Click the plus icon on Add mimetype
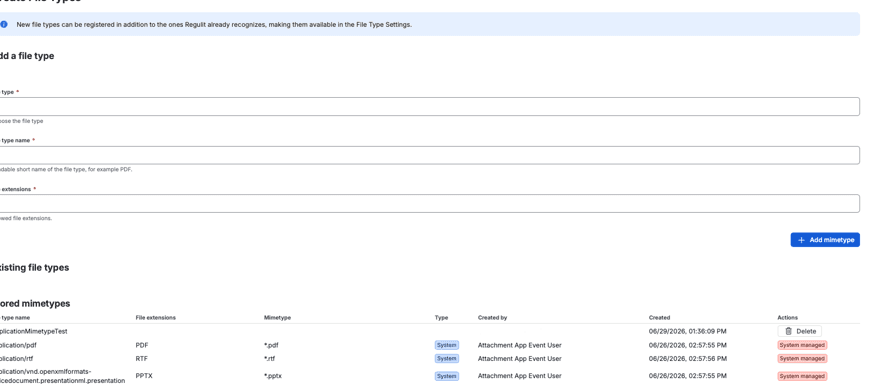This screenshot has width=874, height=384. pos(802,240)
